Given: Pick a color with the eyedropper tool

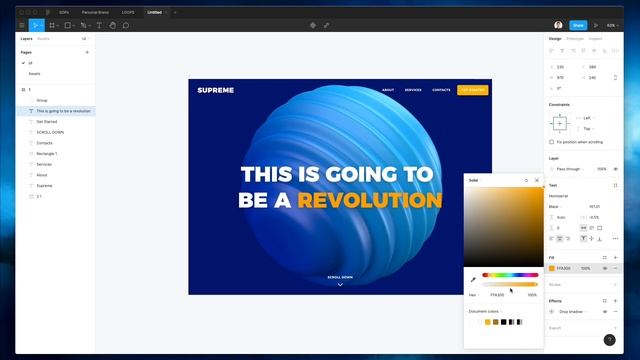Looking at the screenshot, I should coord(473,280).
